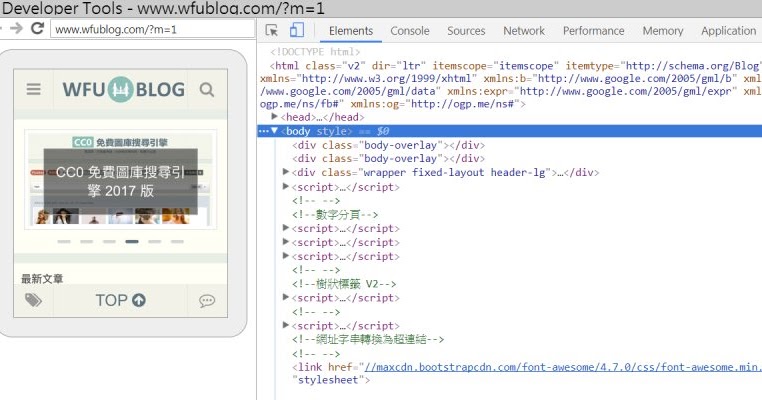
Task: Open the Memory tab
Action: (x=663, y=31)
